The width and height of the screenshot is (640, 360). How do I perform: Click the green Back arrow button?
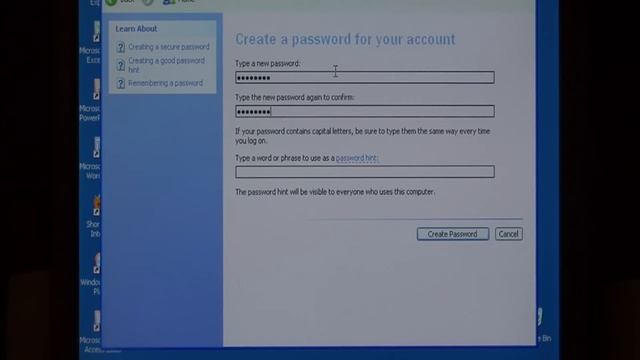(x=112, y=2)
